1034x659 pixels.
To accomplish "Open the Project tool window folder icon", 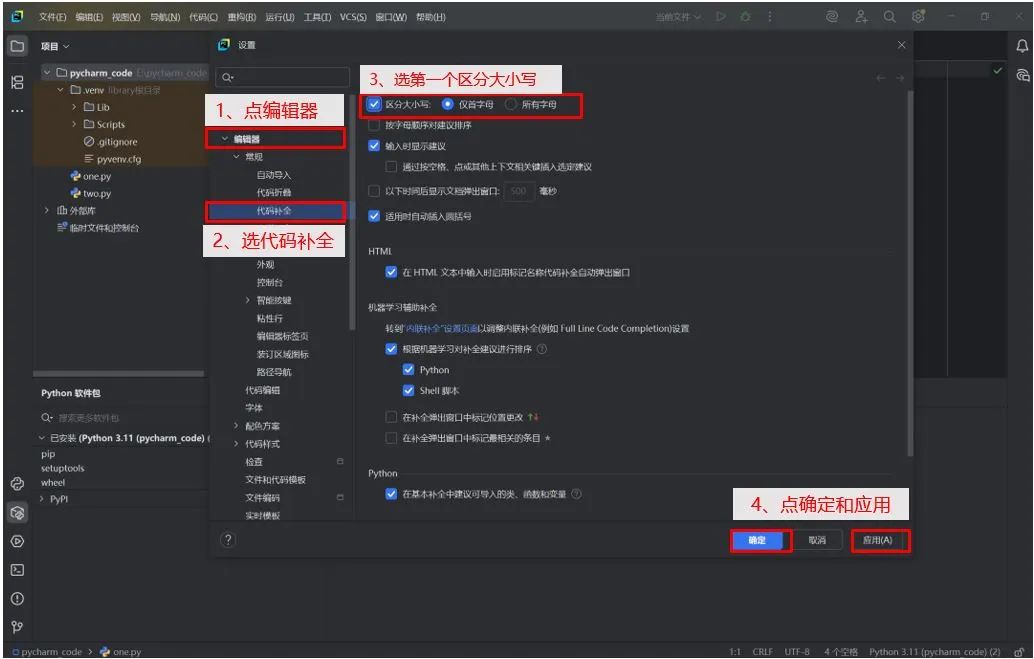I will tap(18, 46).
